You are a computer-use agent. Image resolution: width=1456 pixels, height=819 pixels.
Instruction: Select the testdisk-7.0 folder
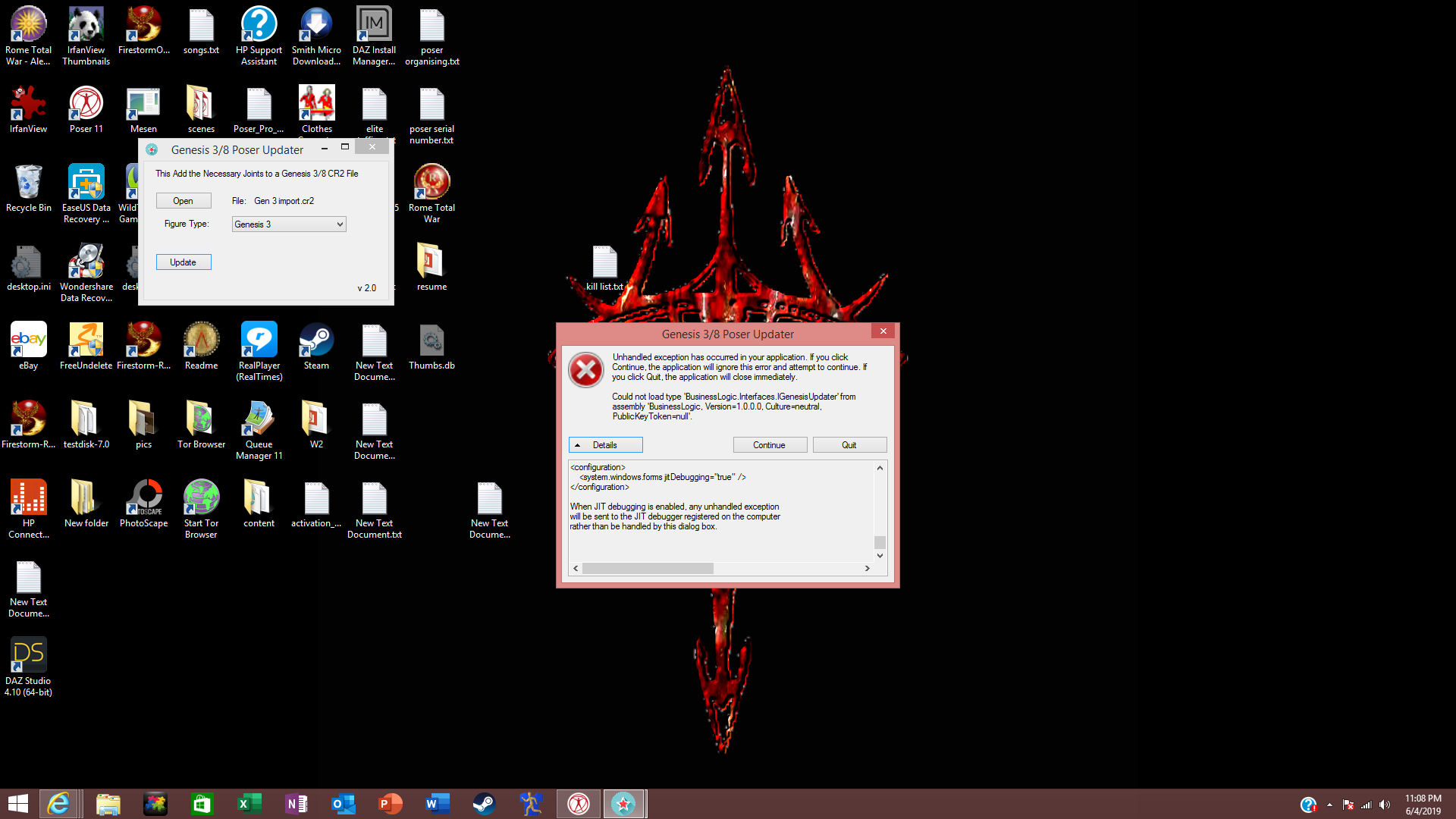coord(86,425)
